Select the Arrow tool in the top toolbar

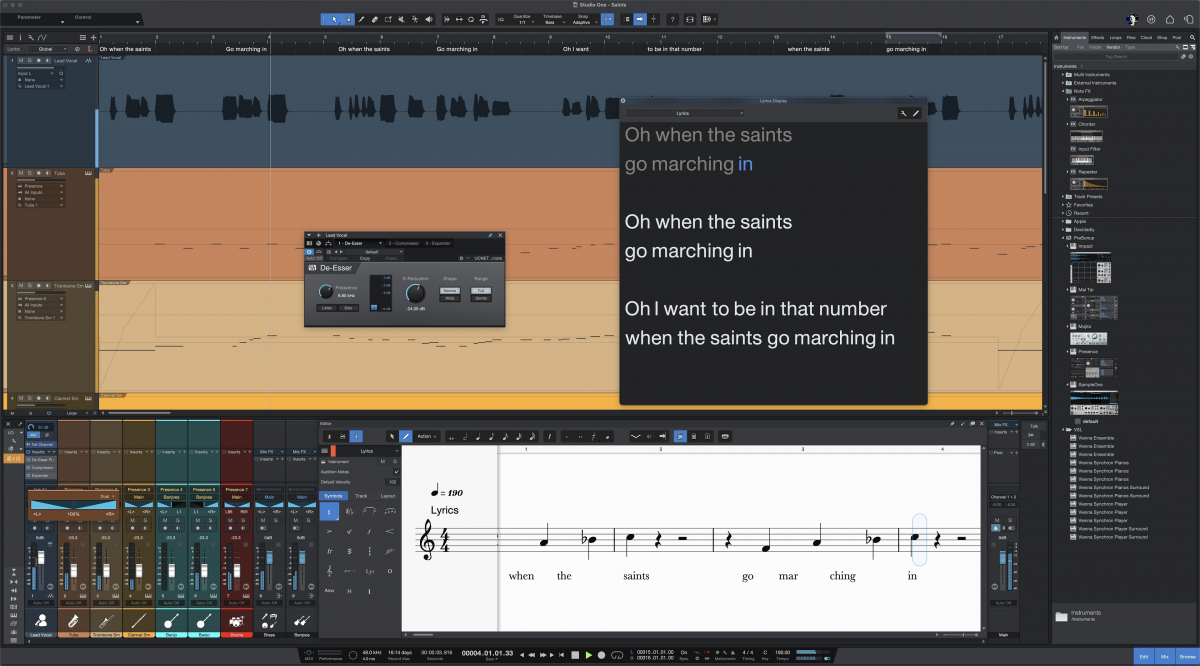[335, 19]
